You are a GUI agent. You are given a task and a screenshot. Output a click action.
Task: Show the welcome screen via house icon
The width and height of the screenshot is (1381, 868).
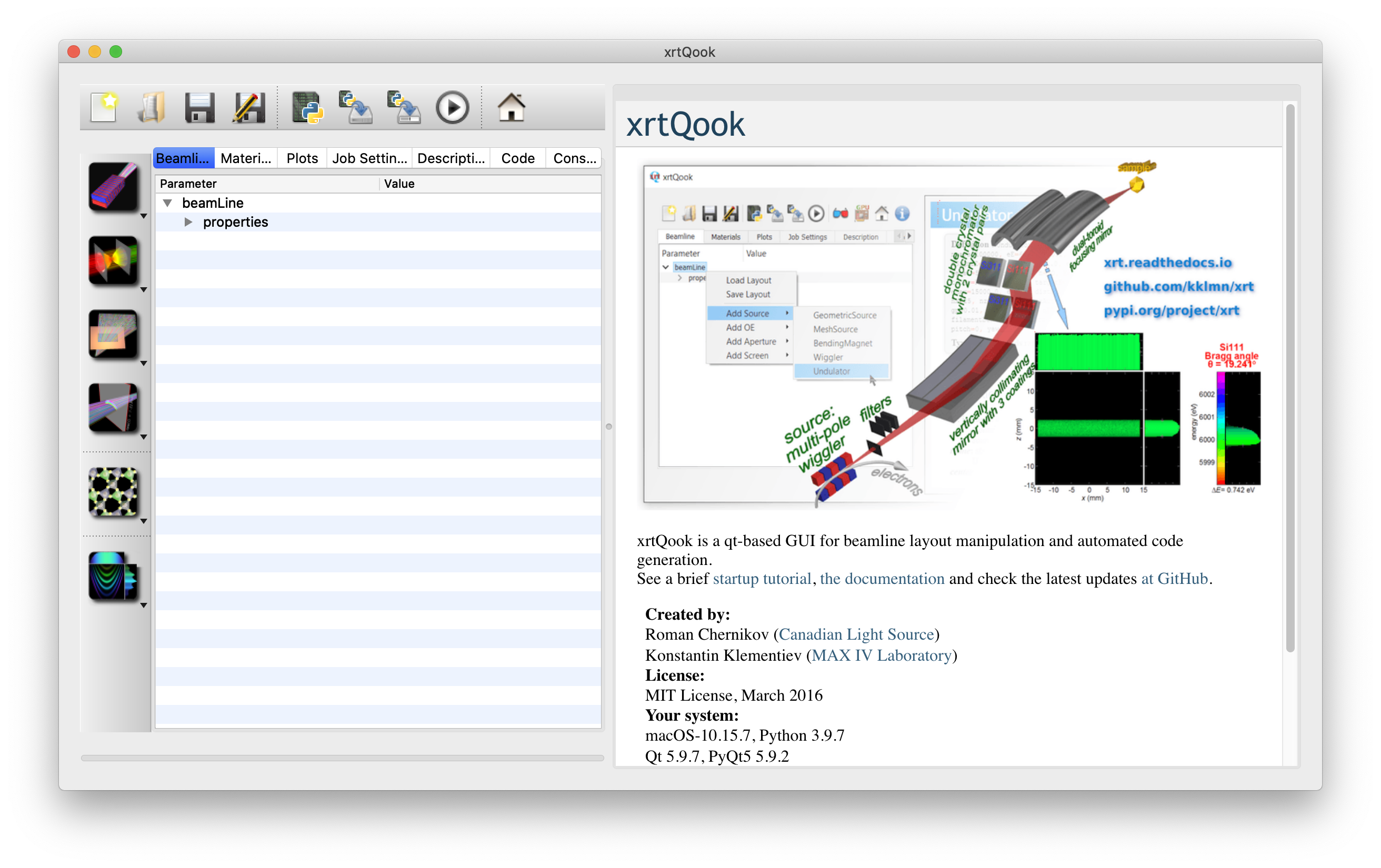tap(511, 107)
